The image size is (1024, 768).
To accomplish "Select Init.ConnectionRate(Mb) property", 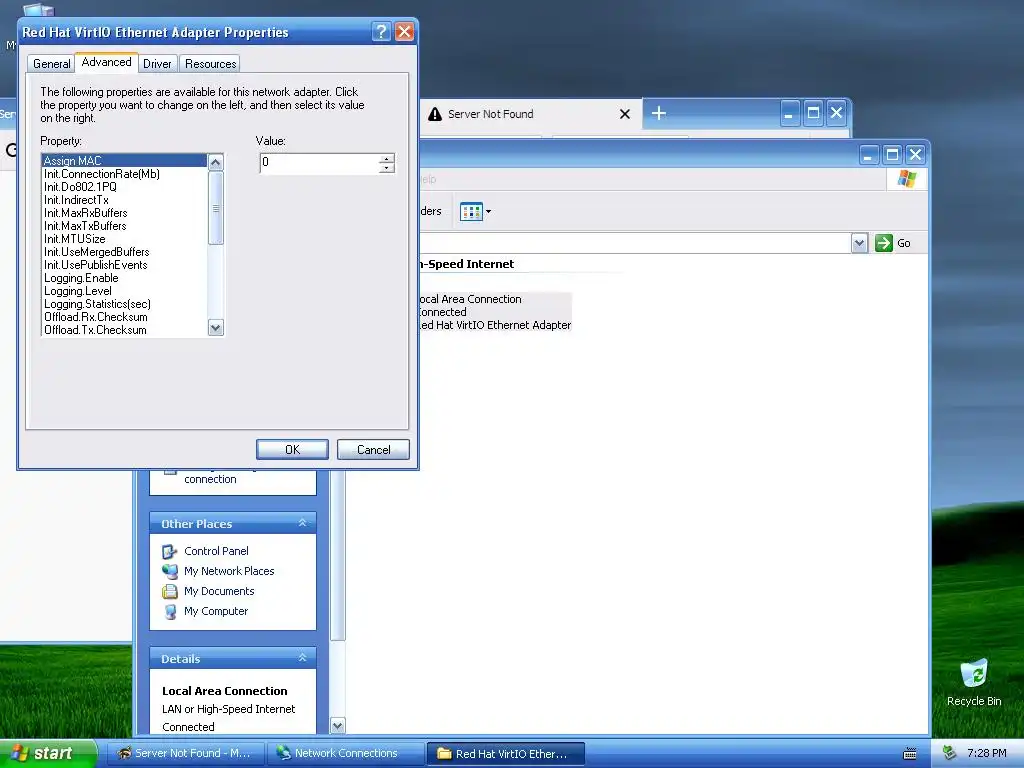I will click(x=124, y=174).
